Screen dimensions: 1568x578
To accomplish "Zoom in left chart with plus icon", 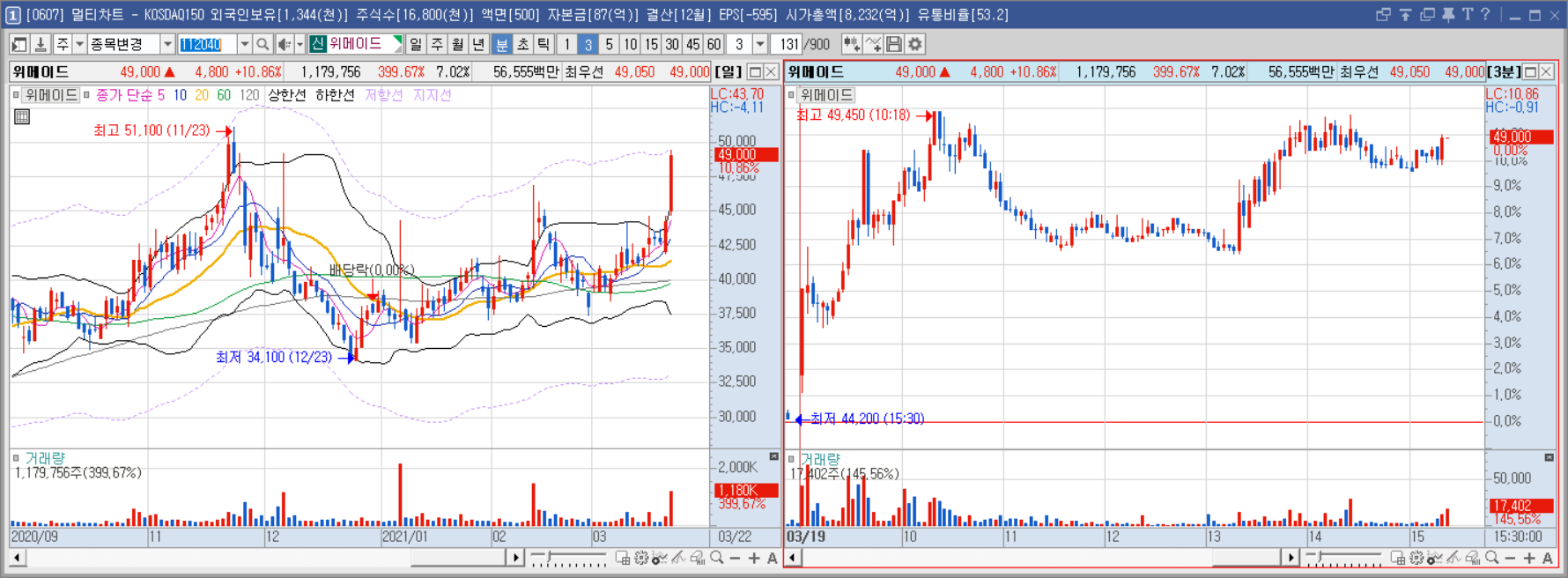I will point(754,558).
